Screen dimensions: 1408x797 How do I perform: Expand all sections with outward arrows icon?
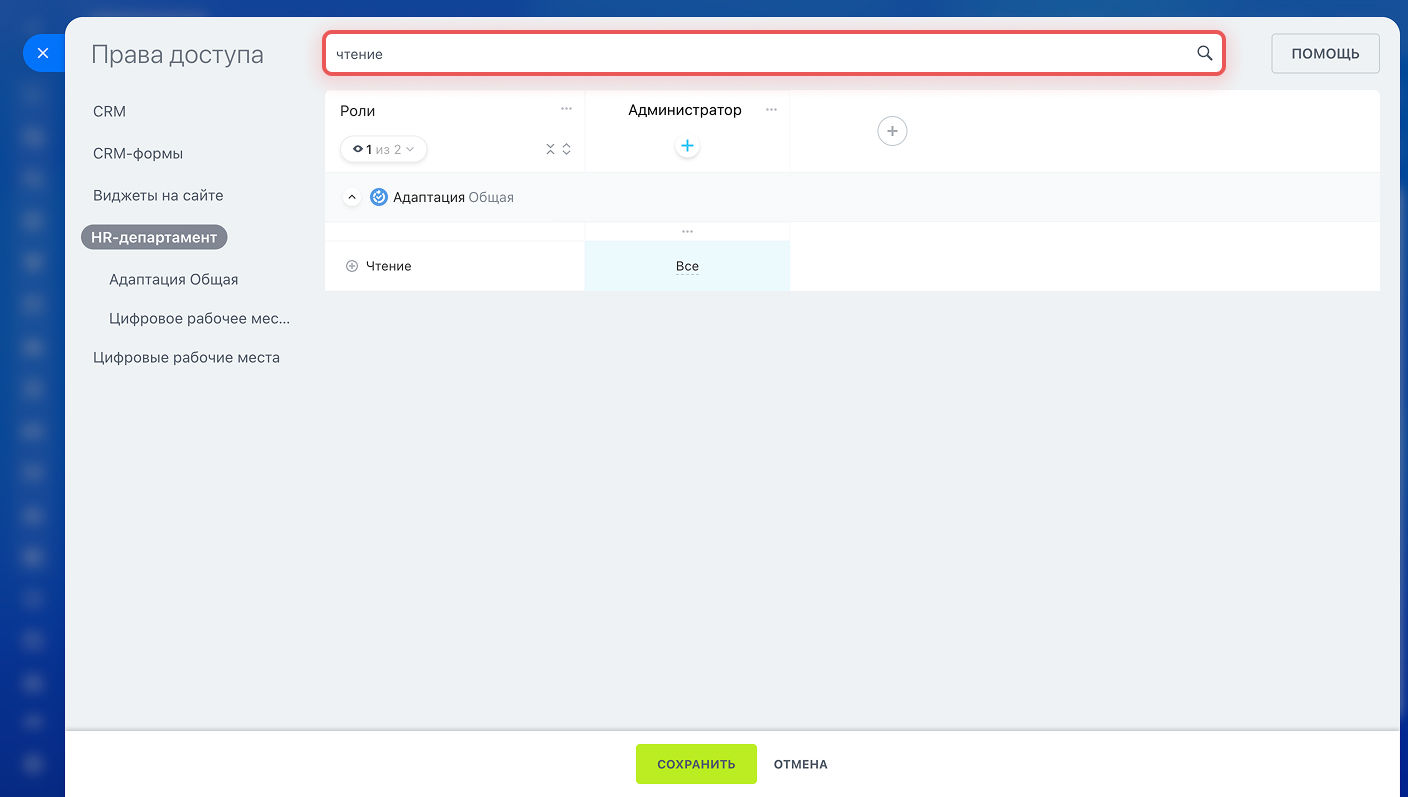click(x=567, y=149)
